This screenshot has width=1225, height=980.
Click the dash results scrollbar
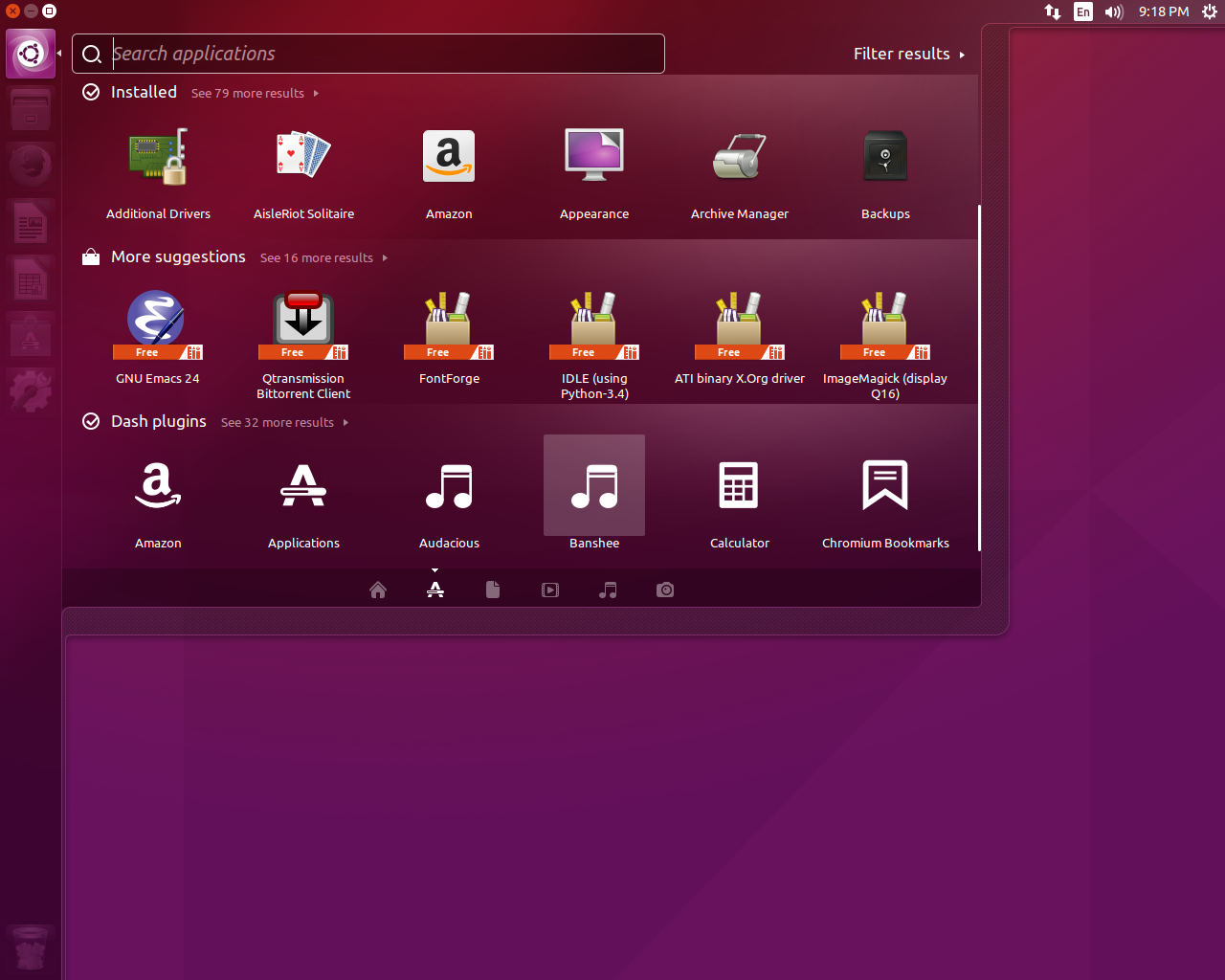tap(979, 378)
